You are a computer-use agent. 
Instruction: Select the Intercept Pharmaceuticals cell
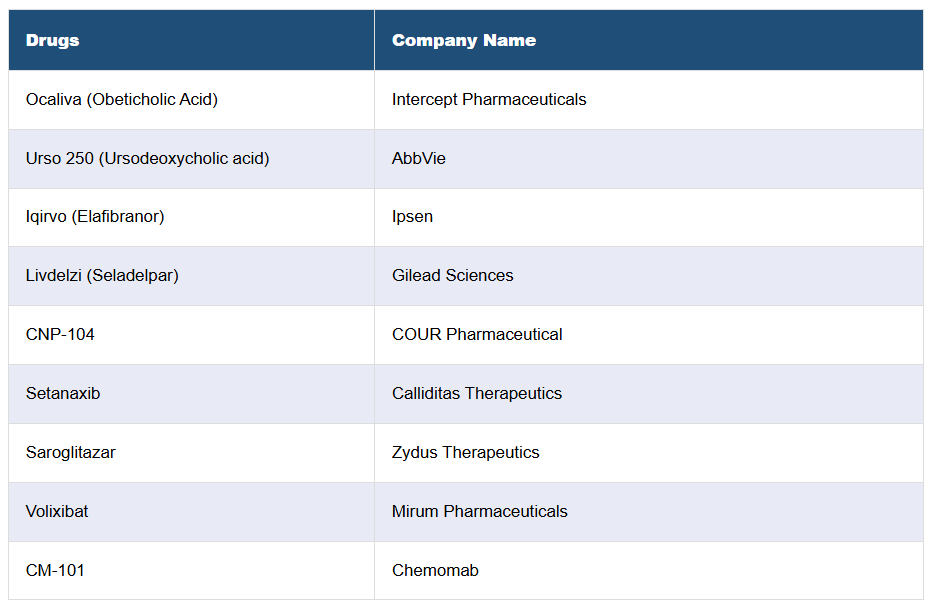(489, 100)
